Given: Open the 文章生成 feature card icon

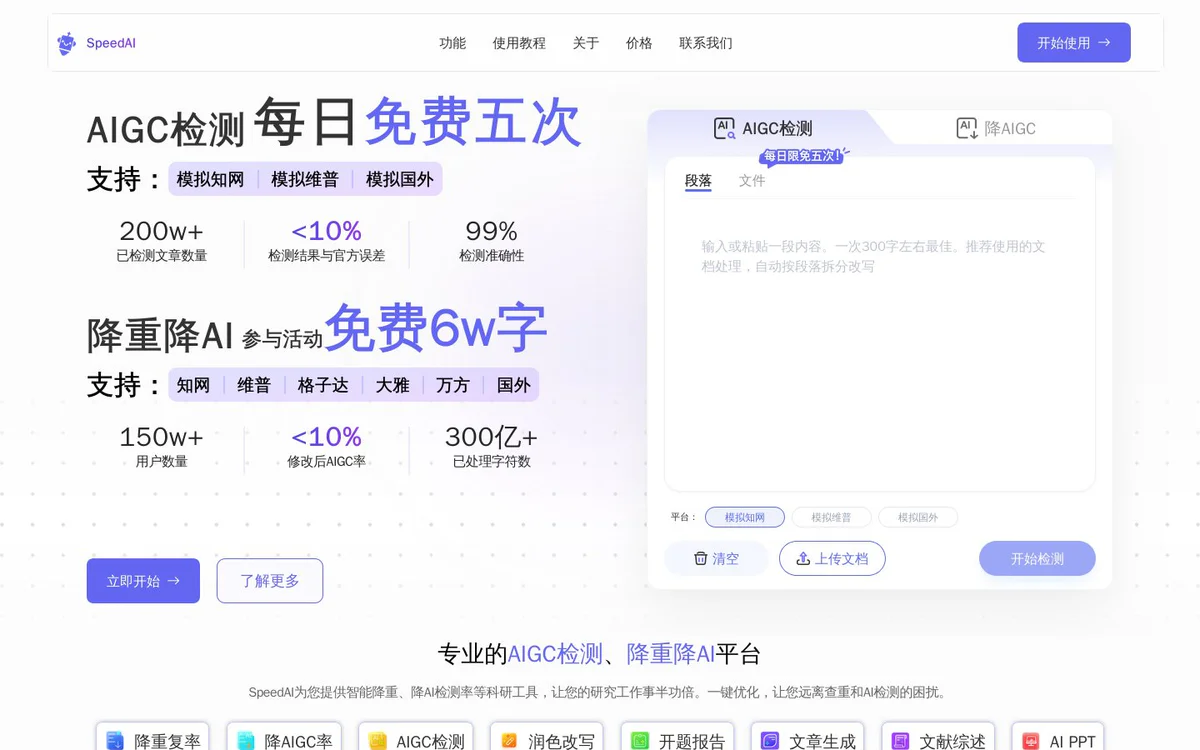Looking at the screenshot, I should (770, 741).
